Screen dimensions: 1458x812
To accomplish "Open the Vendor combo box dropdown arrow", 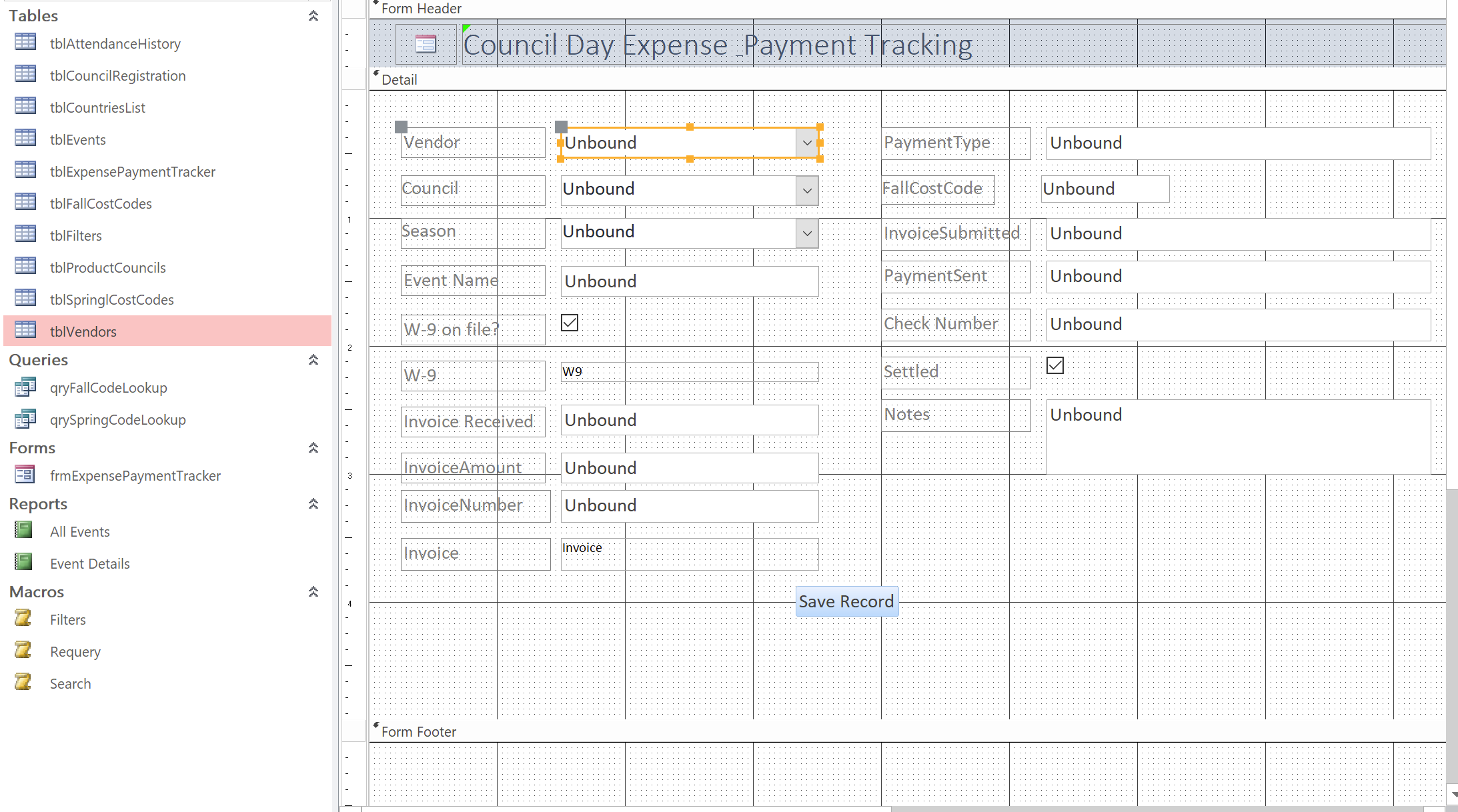I will pos(807,143).
